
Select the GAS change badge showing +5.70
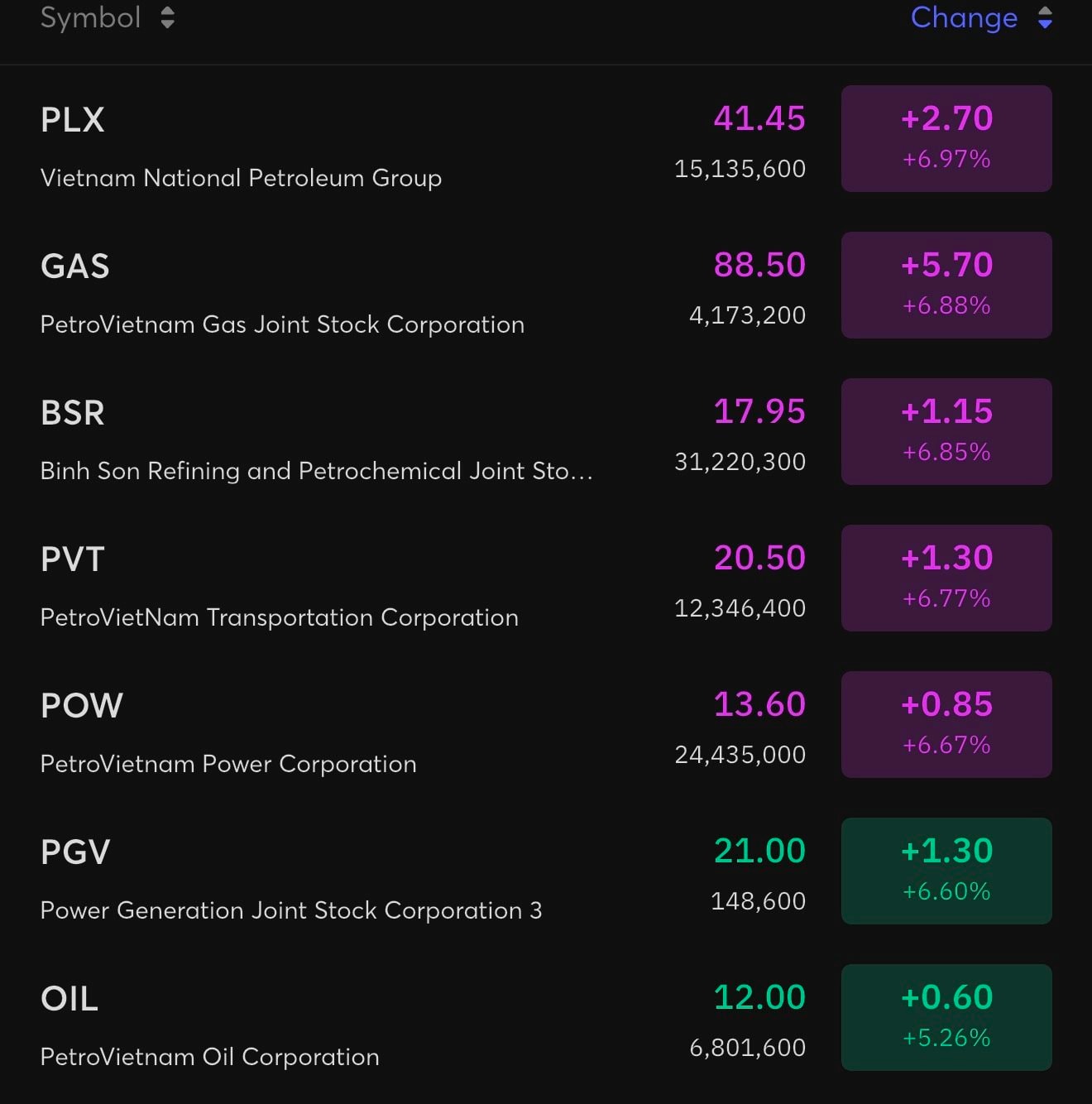(946, 265)
